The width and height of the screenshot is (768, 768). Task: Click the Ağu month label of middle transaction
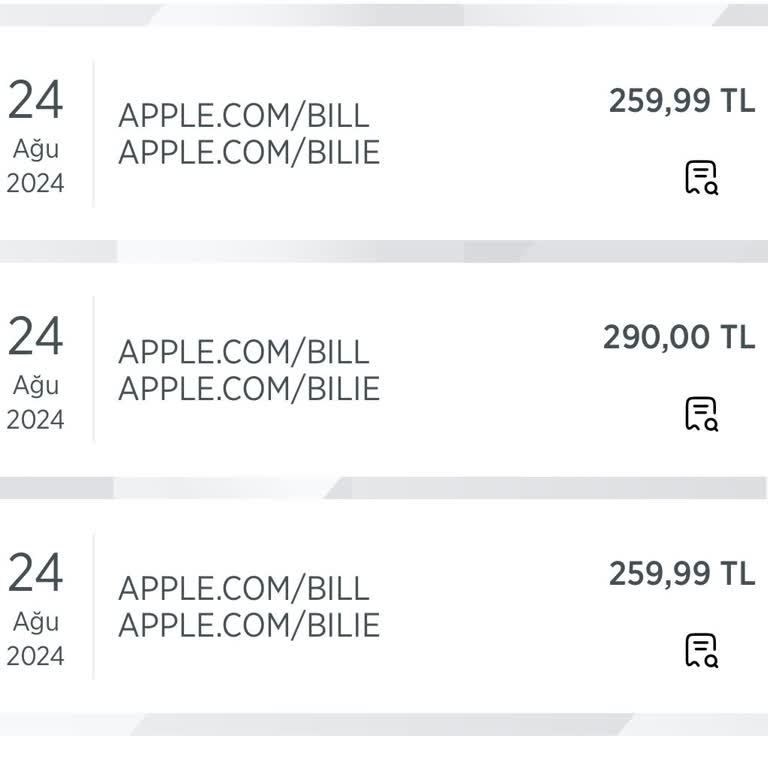(x=36, y=386)
